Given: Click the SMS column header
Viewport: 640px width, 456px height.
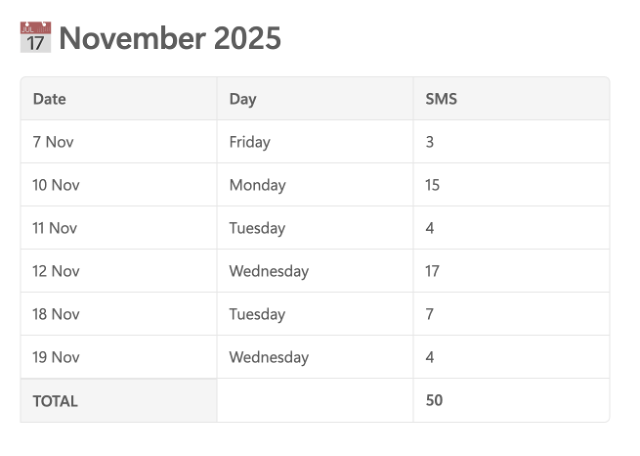Looking at the screenshot, I should 511,98.
